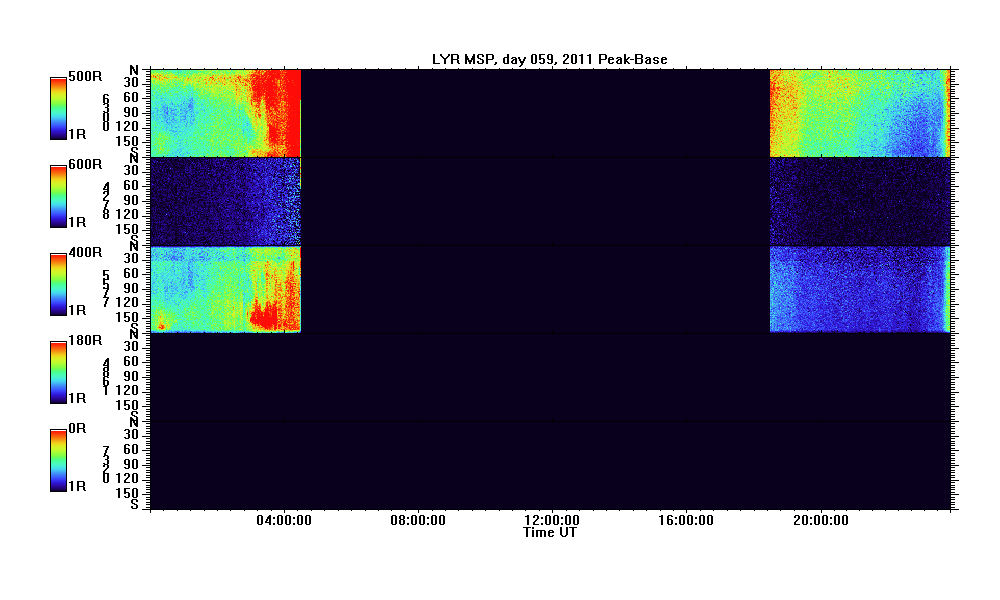
Task: Click the N label above the 6300 panel
Action: point(134,70)
